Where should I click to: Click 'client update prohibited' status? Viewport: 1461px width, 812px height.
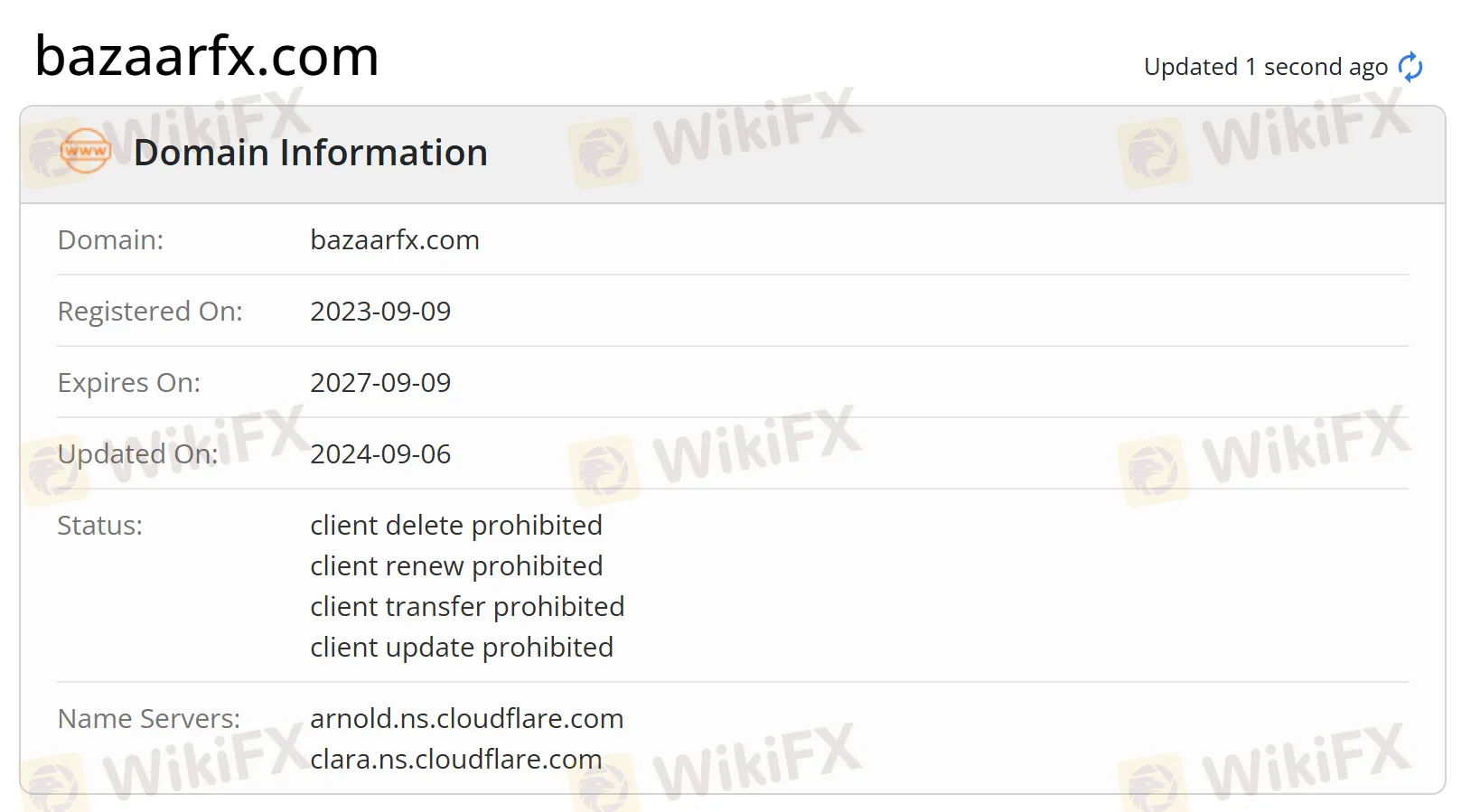point(462,647)
